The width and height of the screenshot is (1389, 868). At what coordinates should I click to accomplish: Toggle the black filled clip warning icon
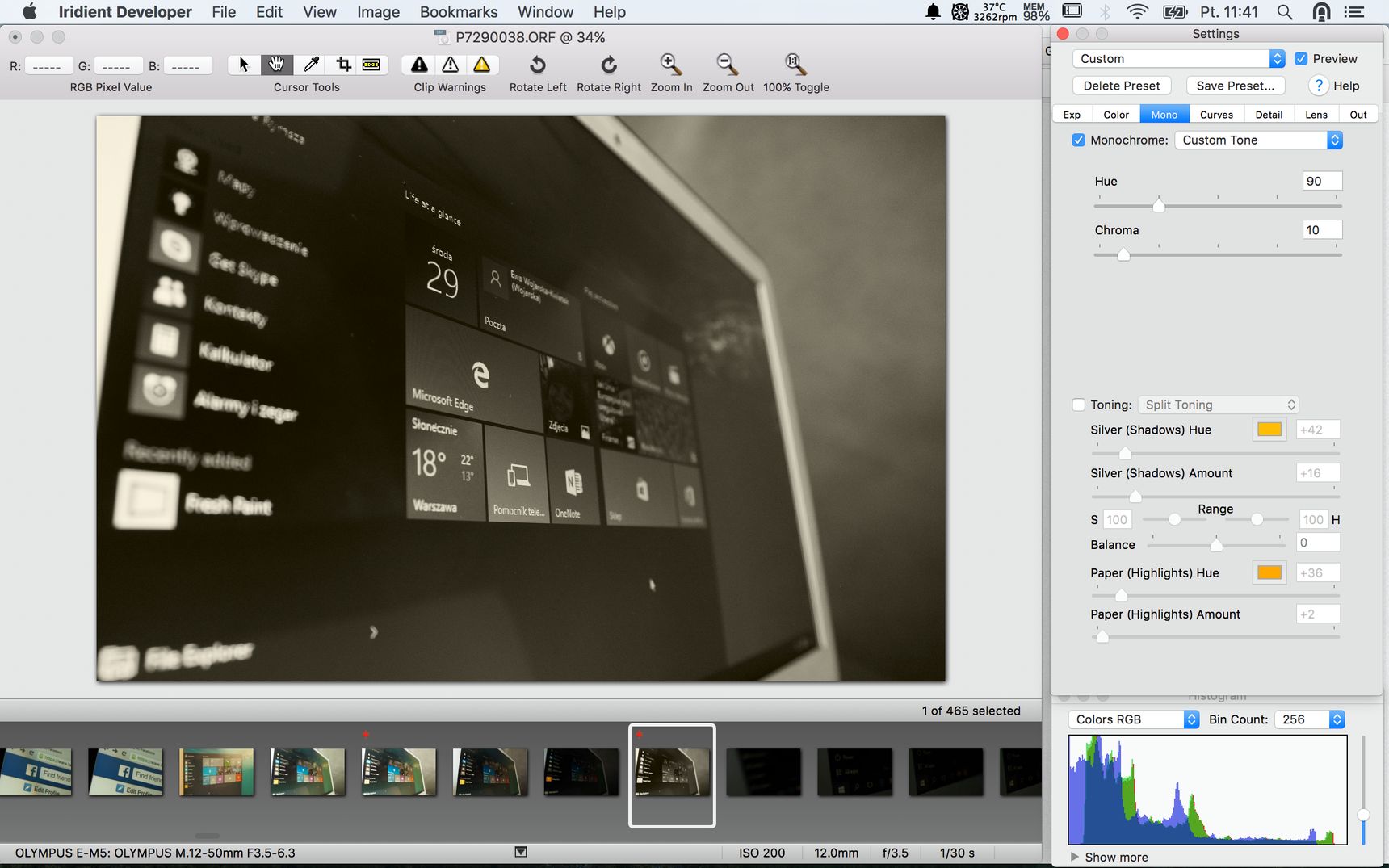pos(419,65)
